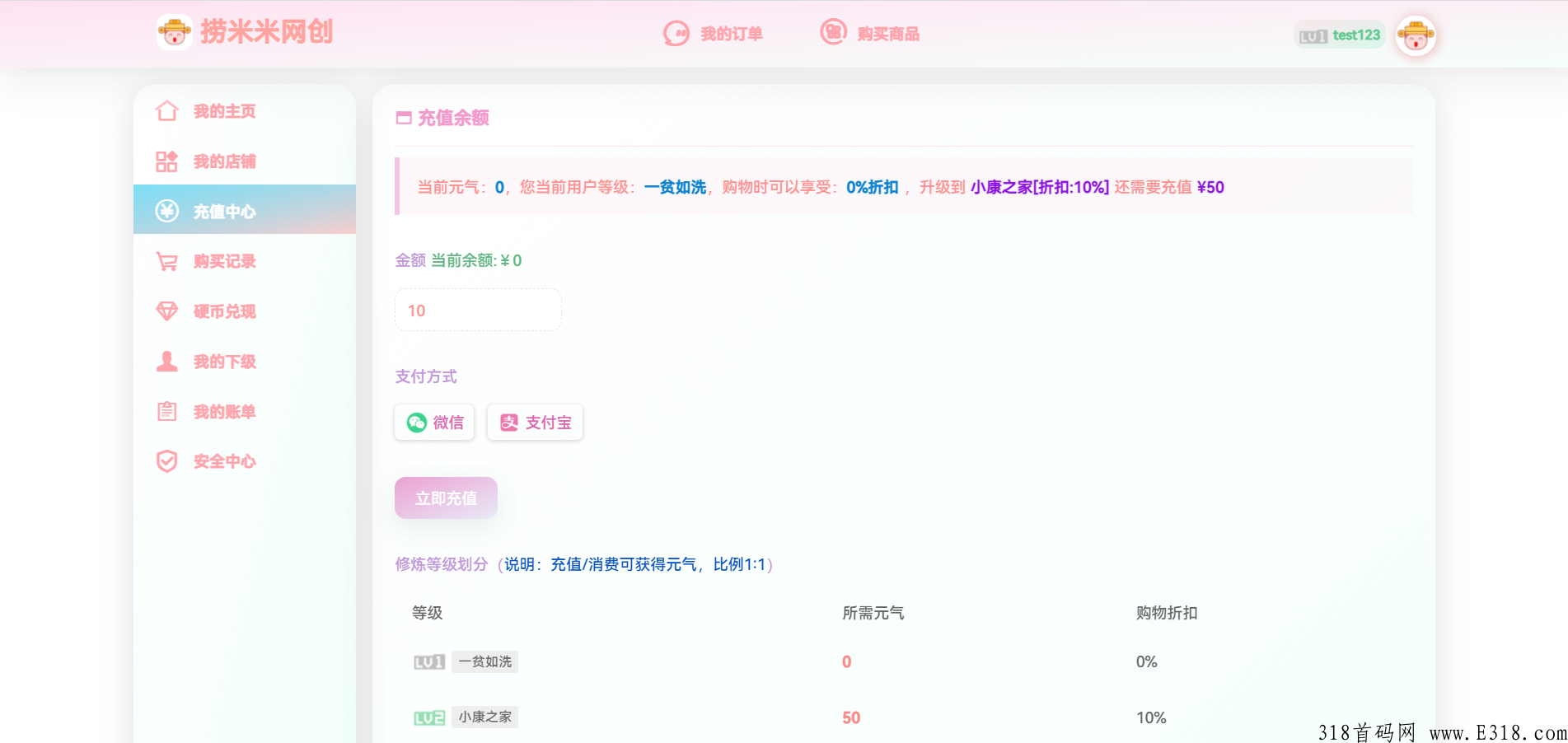The width and height of the screenshot is (1568, 743).
Task: Click the ¥50 required recharge amount
Action: point(1210,187)
